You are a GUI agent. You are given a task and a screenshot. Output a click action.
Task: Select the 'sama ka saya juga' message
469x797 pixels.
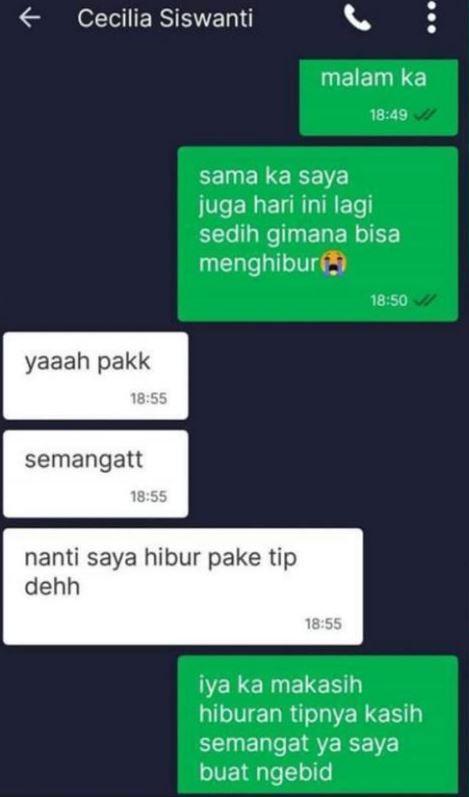(318, 234)
